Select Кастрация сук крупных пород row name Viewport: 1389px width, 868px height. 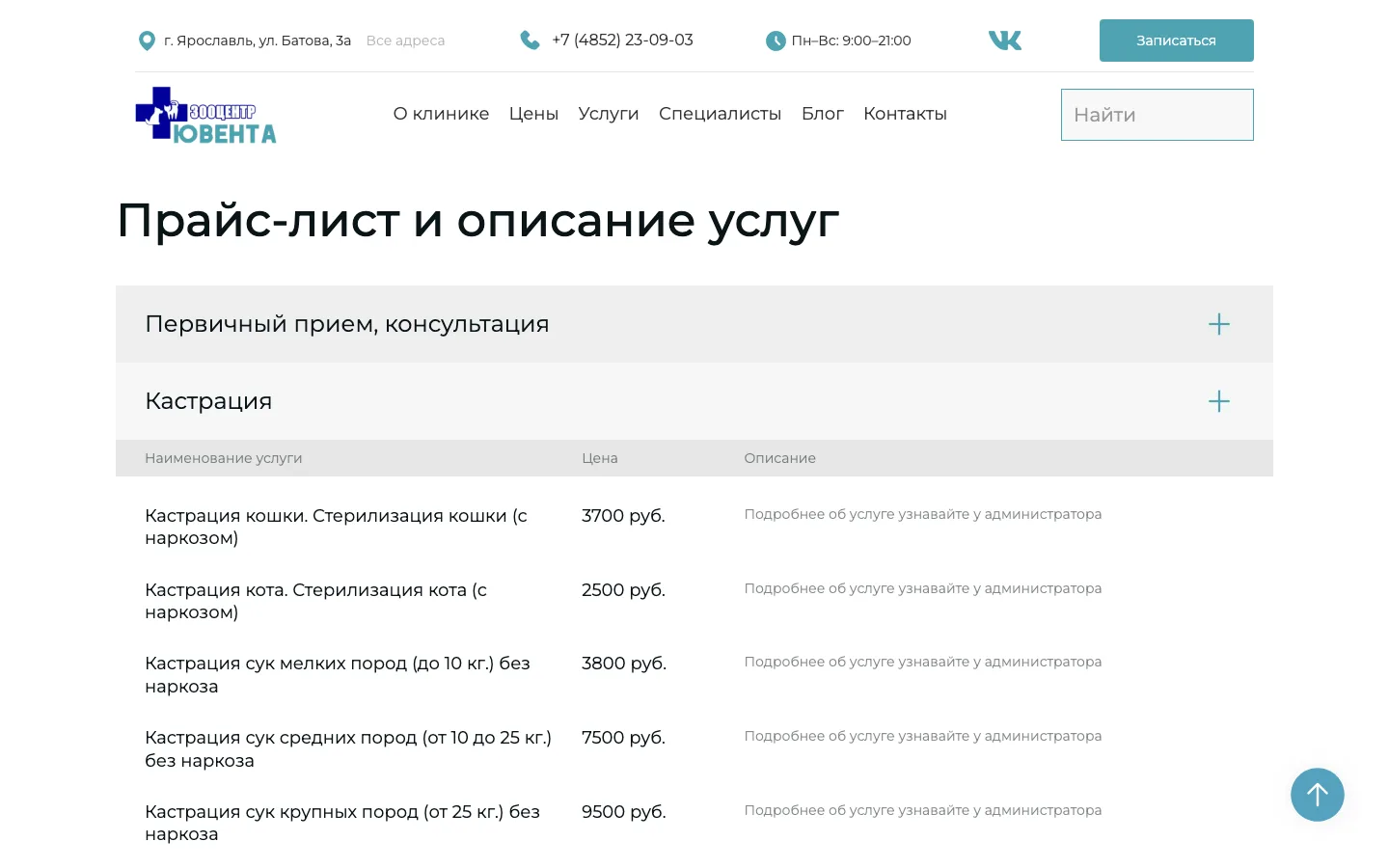342,823
